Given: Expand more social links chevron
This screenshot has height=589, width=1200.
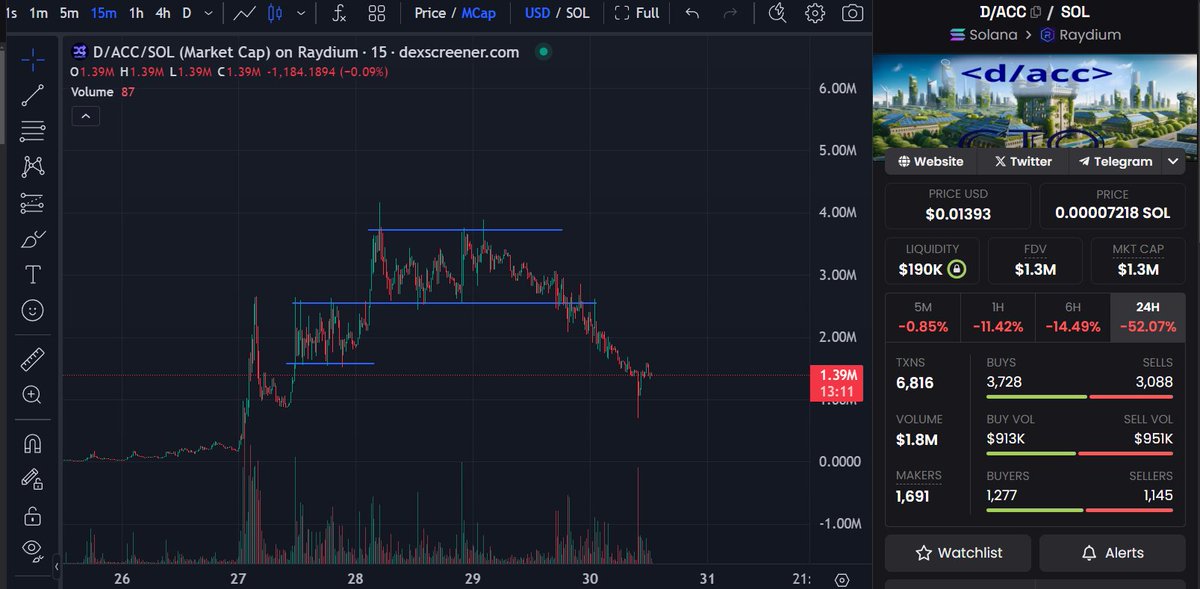Looking at the screenshot, I should pyautogui.click(x=1173, y=161).
